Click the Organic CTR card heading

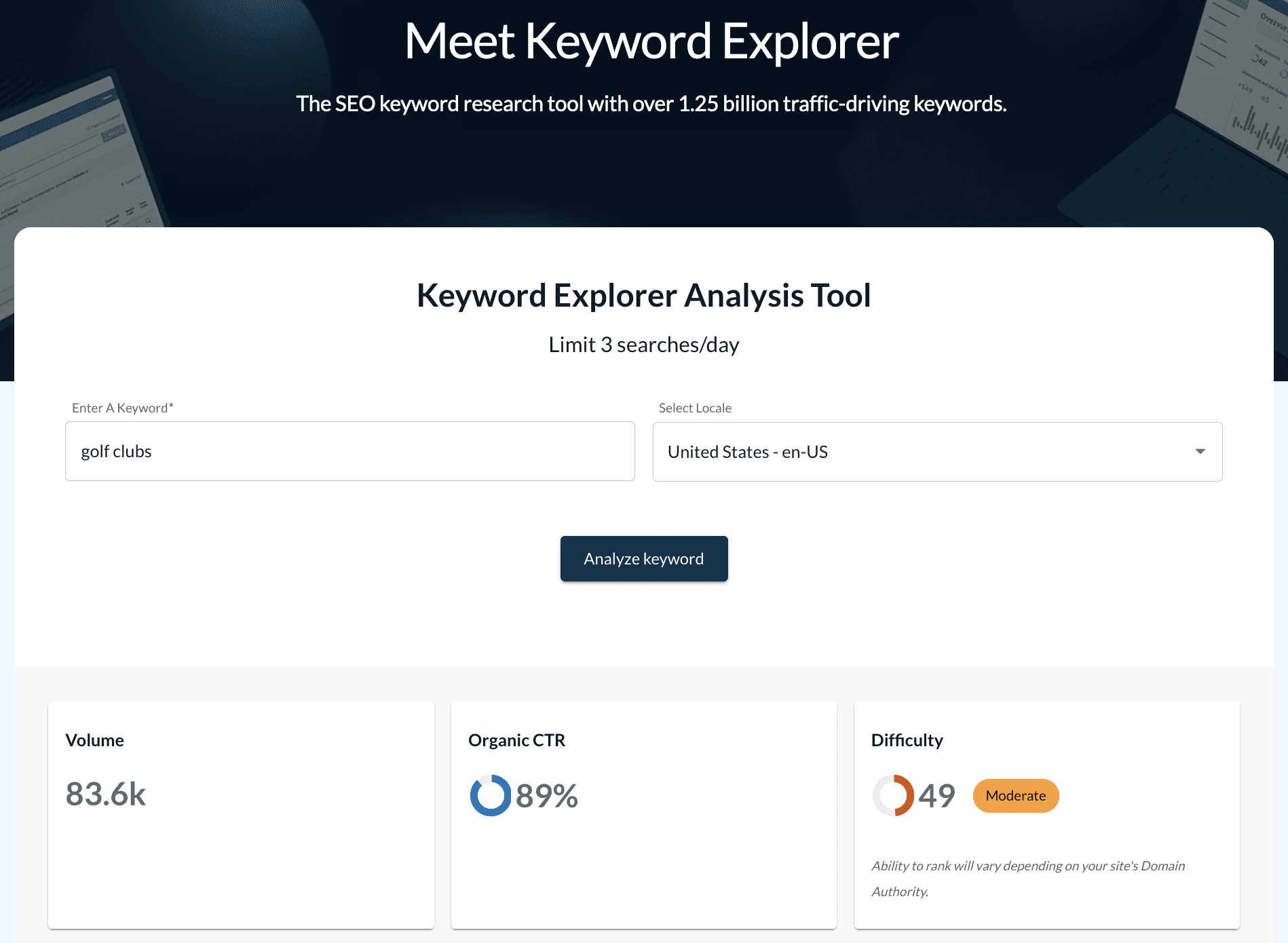(x=516, y=740)
